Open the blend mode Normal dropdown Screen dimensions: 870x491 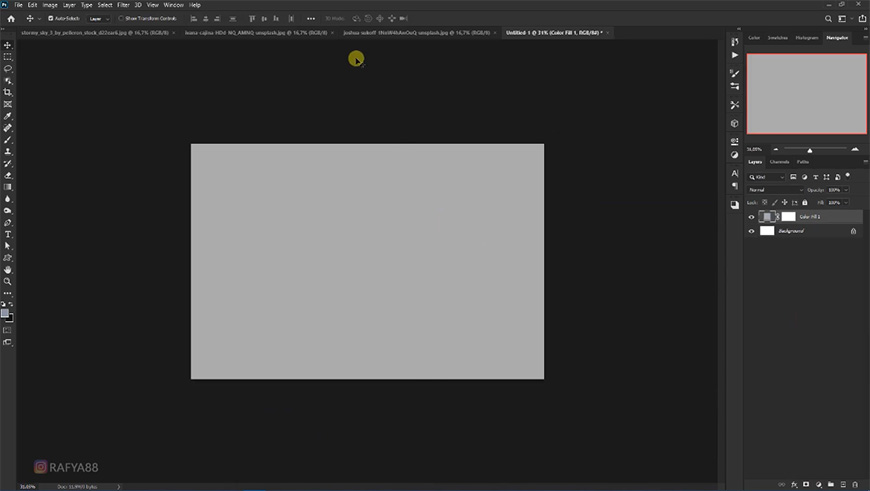775,190
